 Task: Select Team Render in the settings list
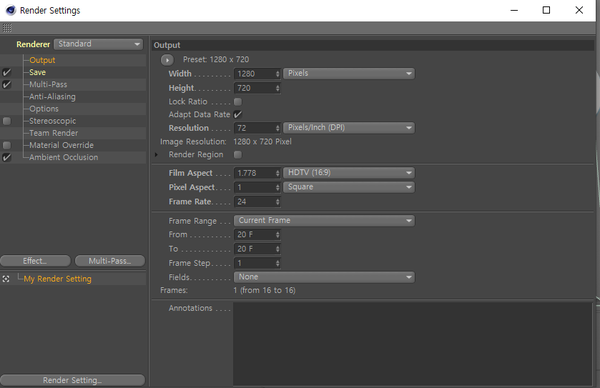[54, 133]
